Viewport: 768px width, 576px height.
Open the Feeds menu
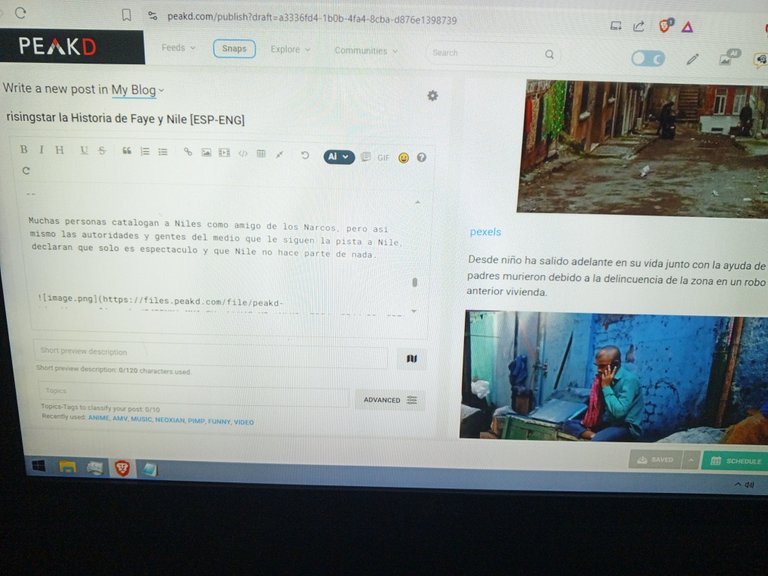point(178,48)
